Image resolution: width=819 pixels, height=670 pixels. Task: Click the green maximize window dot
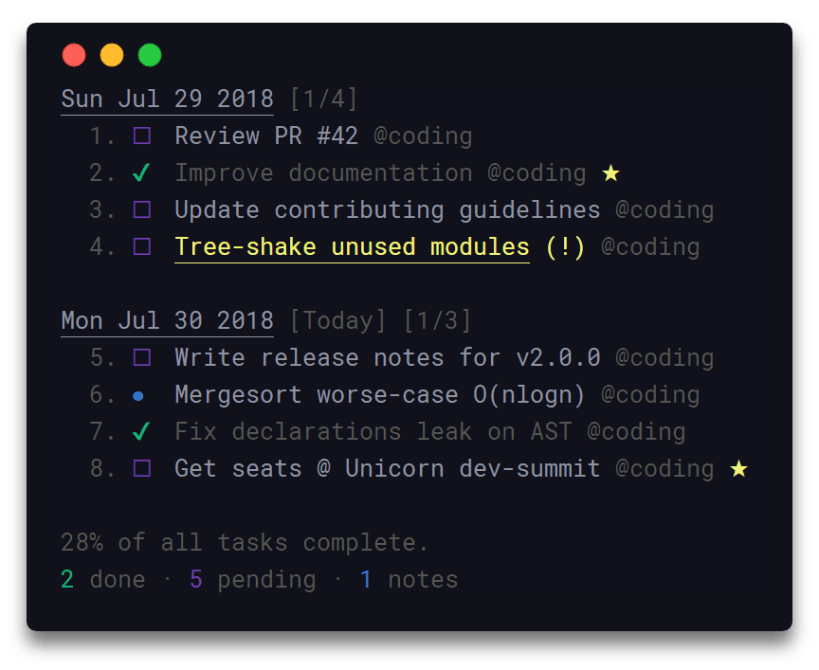click(x=150, y=55)
